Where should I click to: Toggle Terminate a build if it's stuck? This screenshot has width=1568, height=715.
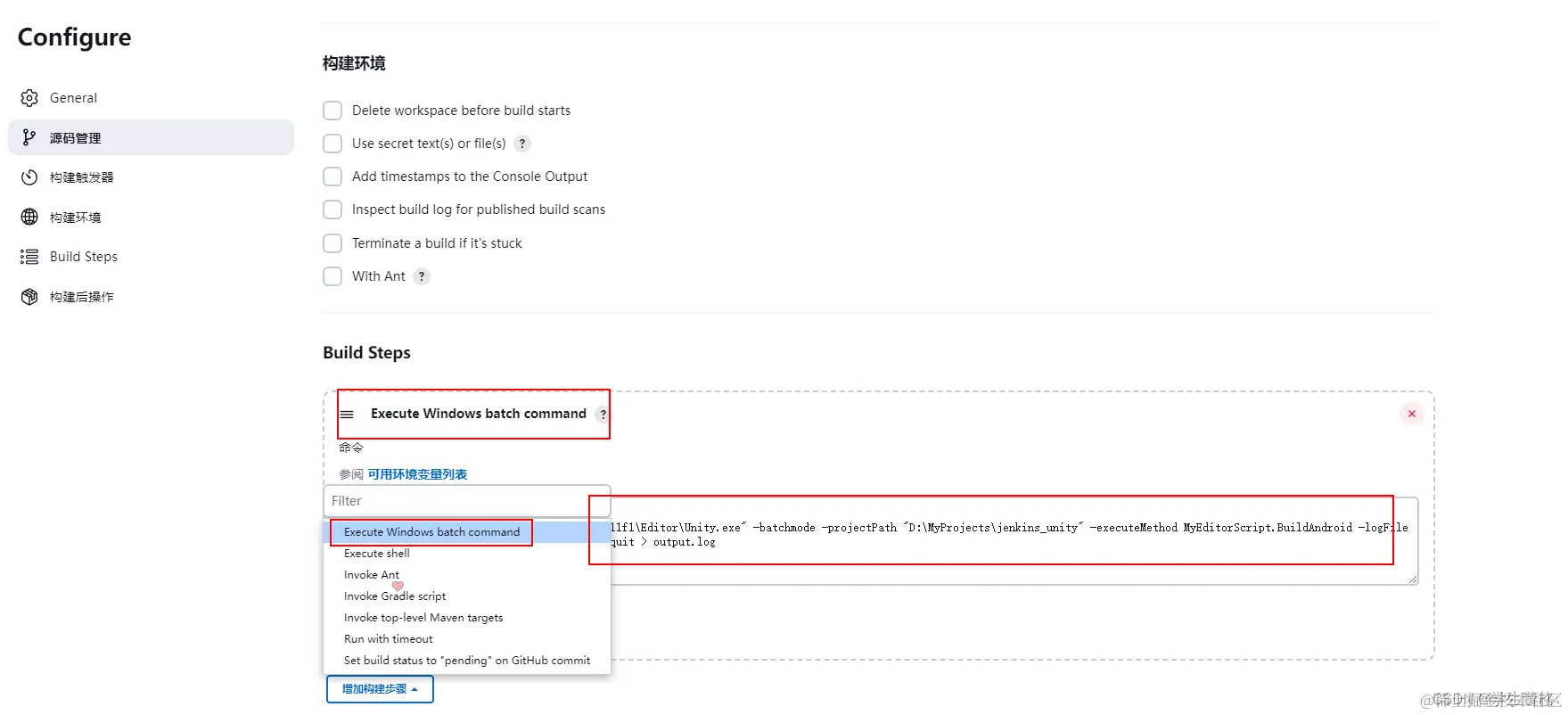pos(332,243)
